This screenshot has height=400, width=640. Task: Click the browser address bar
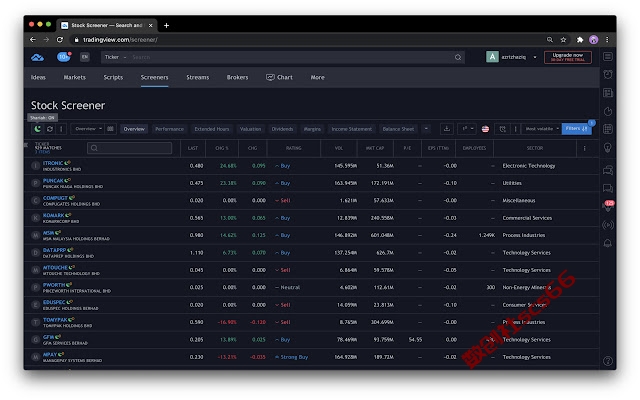coord(306,40)
